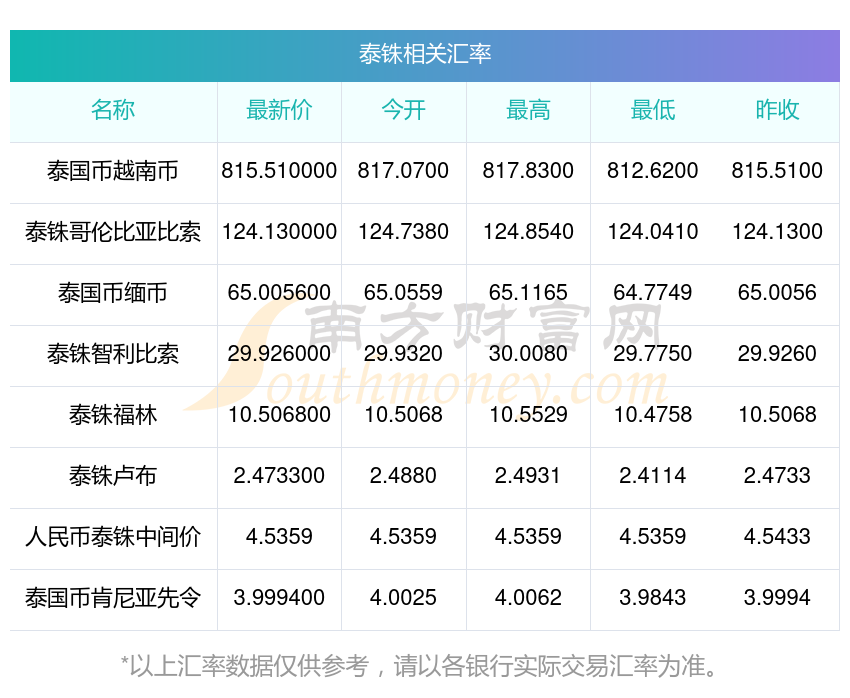Select the 今开 column header
Image resolution: width=850 pixels, height=698 pixels.
[403, 110]
